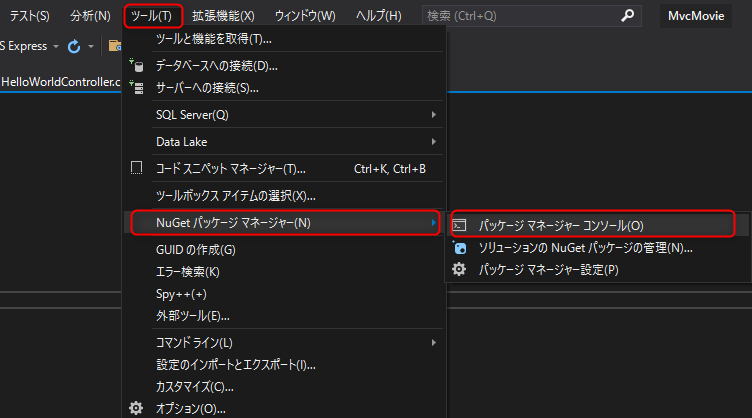Open ソリューションの NuGet パッケージの管理(N)...

pos(598,247)
